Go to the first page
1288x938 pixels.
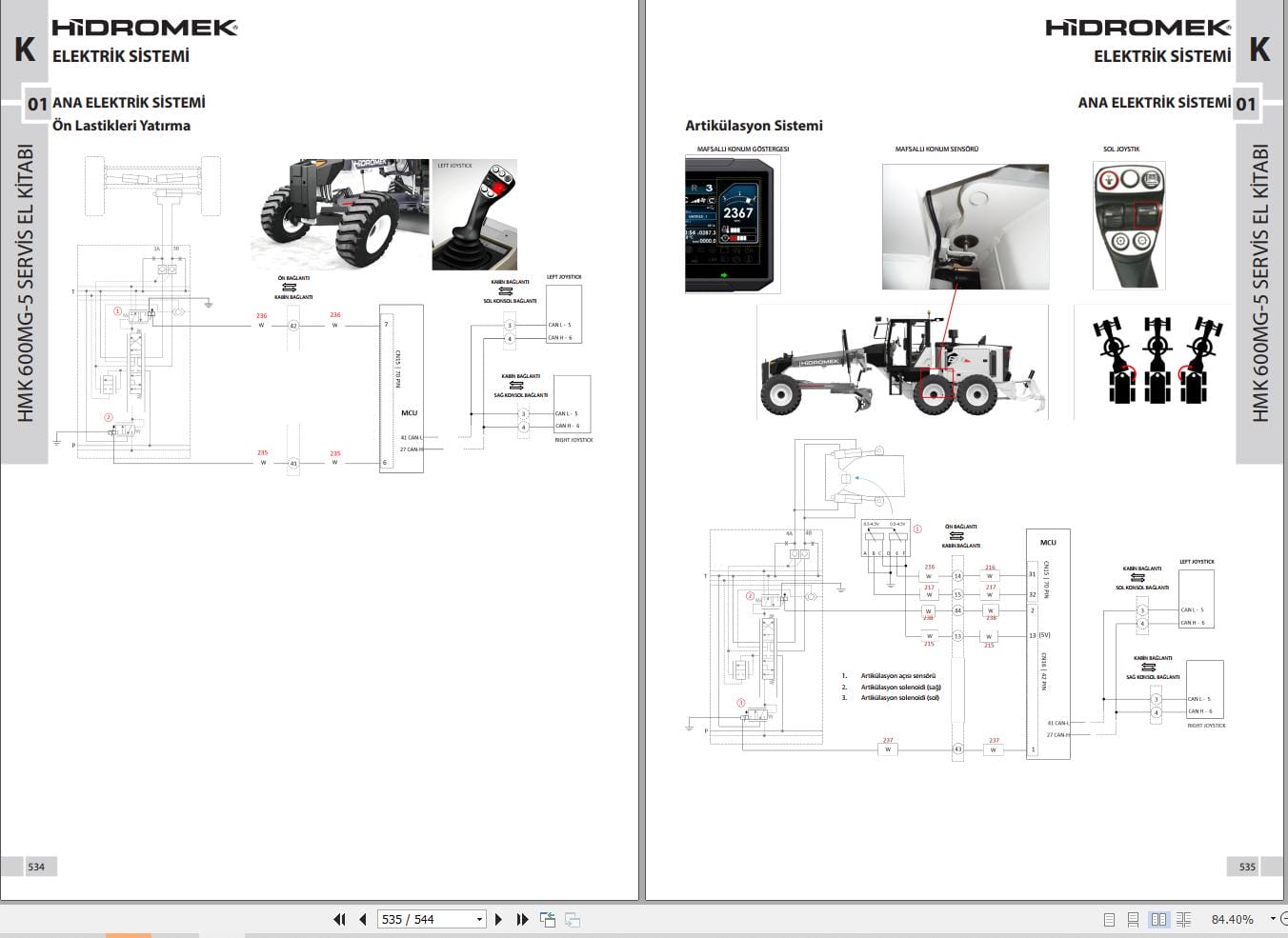point(338,919)
